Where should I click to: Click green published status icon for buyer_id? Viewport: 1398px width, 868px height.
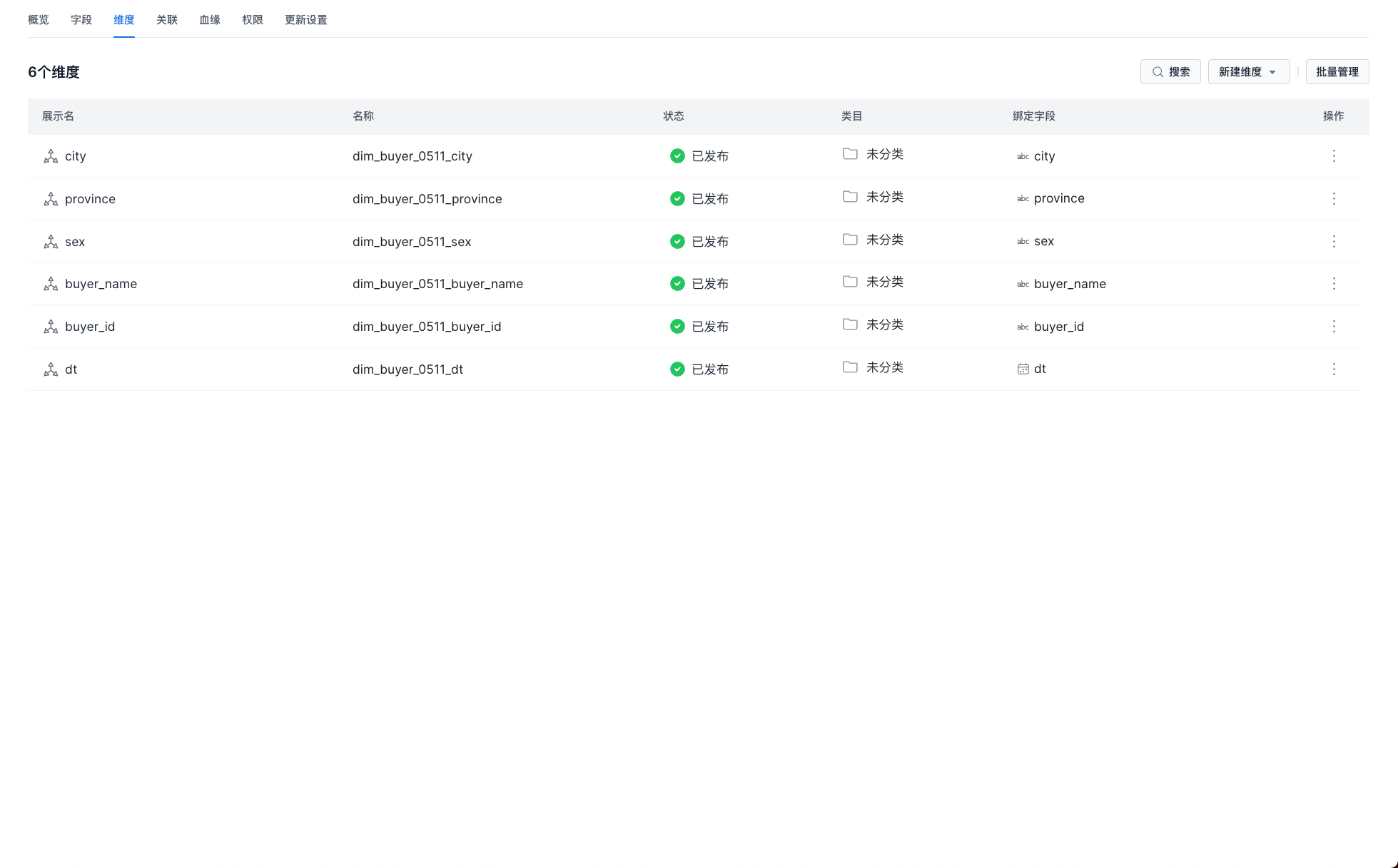[x=677, y=327]
